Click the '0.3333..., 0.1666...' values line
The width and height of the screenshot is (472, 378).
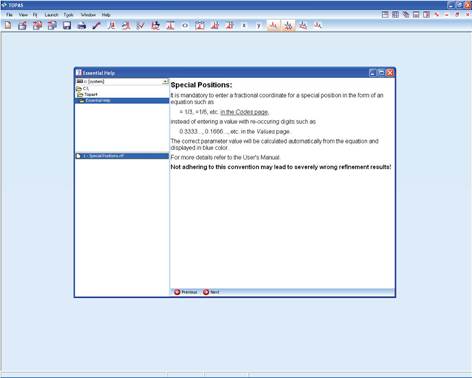click(235, 132)
